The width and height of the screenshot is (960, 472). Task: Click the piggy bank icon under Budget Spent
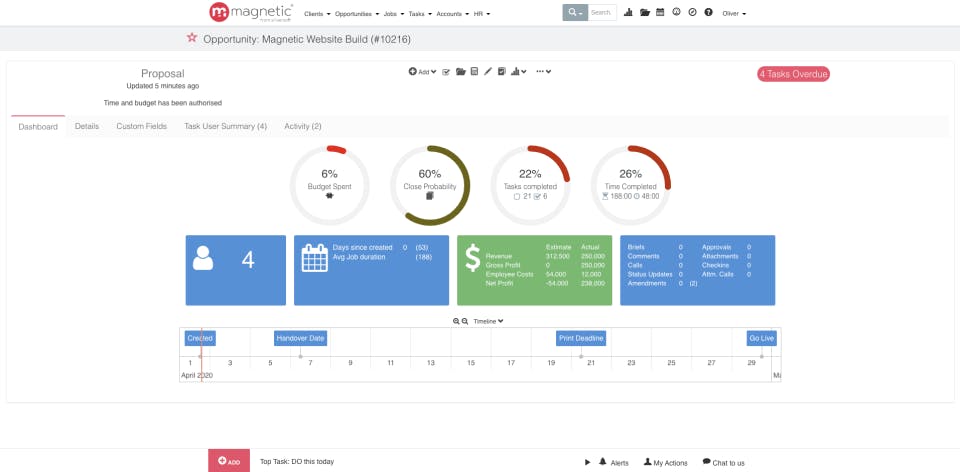coord(329,197)
